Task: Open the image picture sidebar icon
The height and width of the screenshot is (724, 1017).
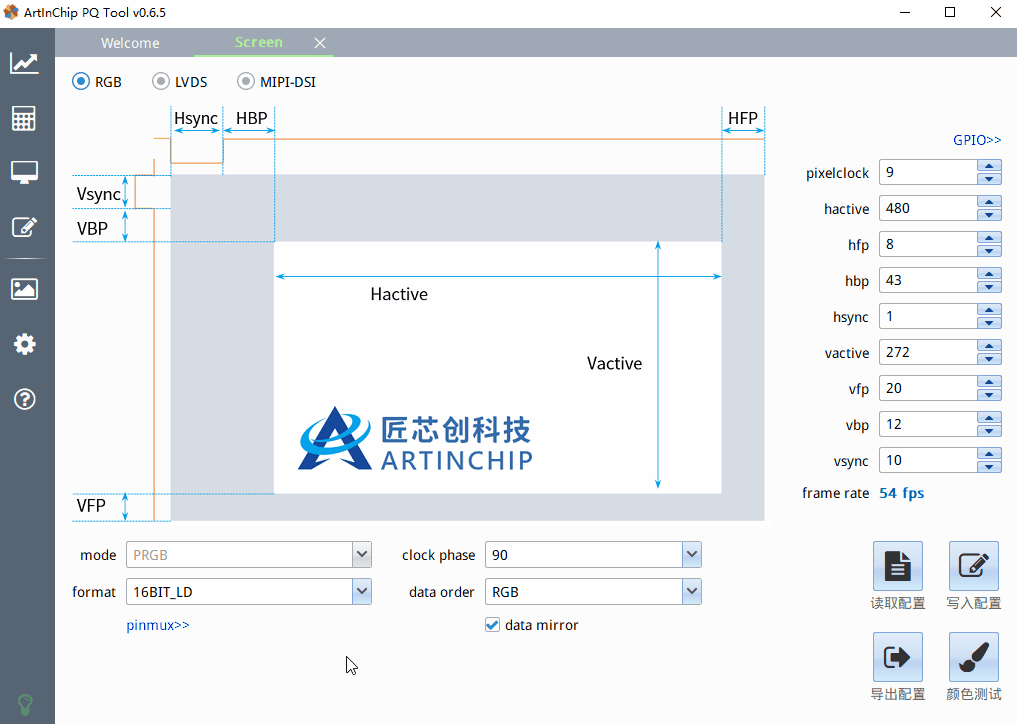Action: pos(25,290)
